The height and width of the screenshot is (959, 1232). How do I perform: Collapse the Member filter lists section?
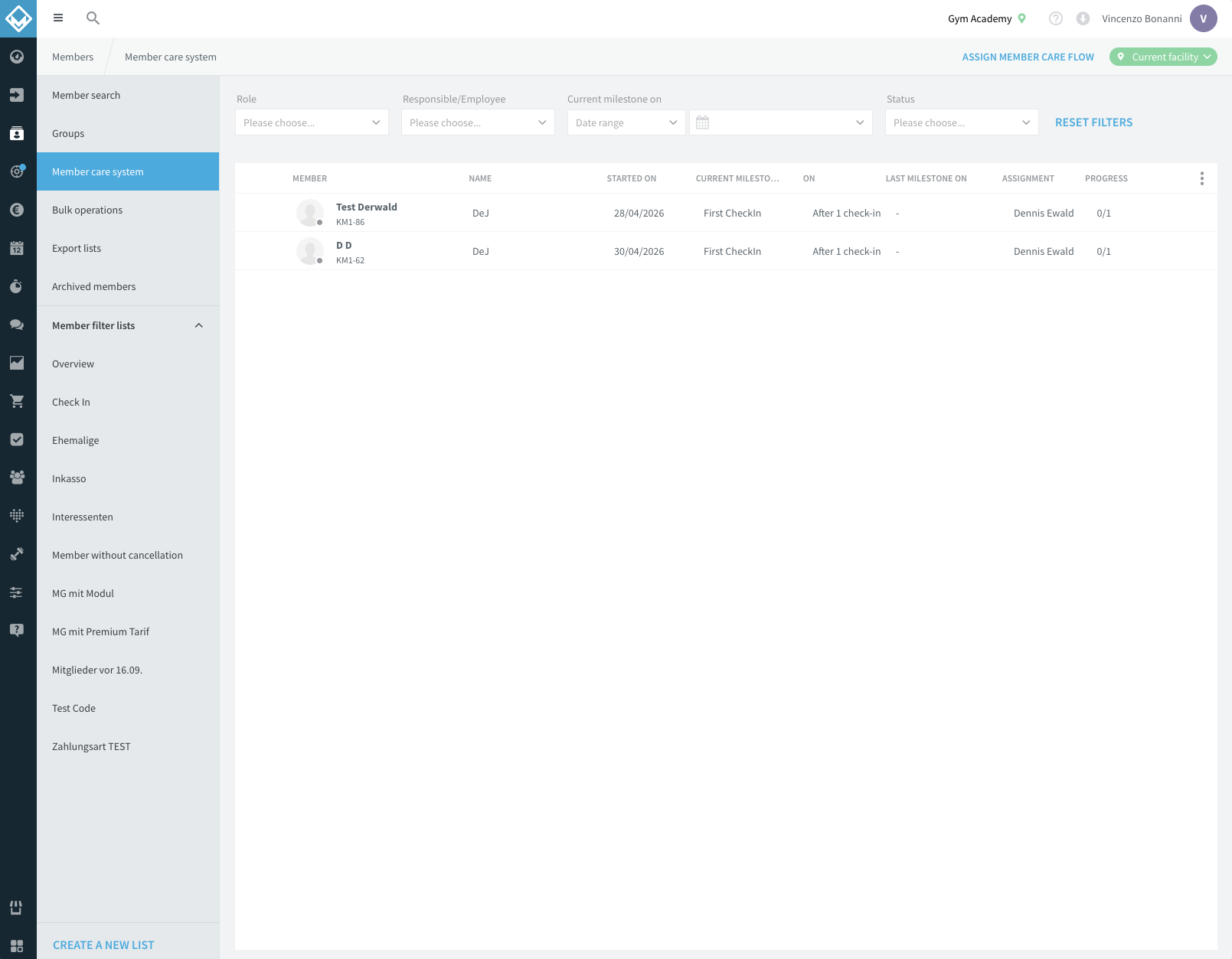coord(198,325)
